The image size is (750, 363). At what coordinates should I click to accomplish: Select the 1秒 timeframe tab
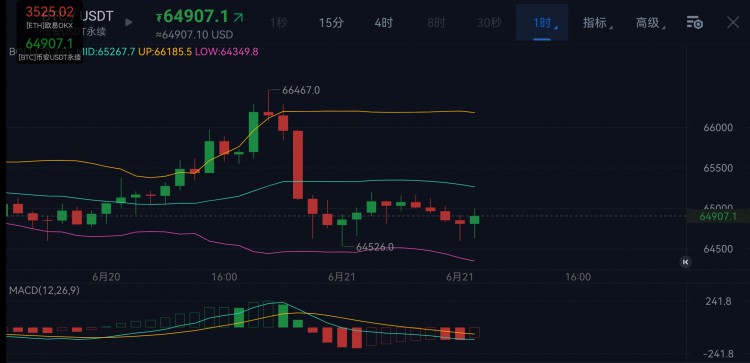coord(279,22)
